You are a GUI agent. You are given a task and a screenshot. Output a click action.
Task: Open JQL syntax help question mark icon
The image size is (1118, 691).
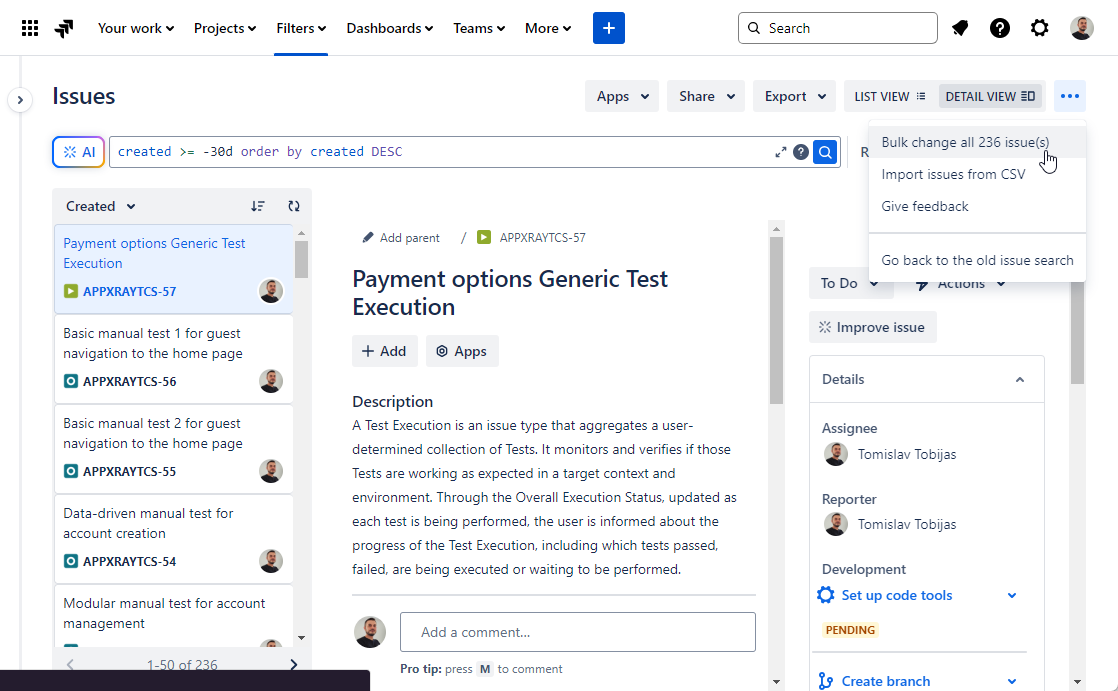(801, 151)
